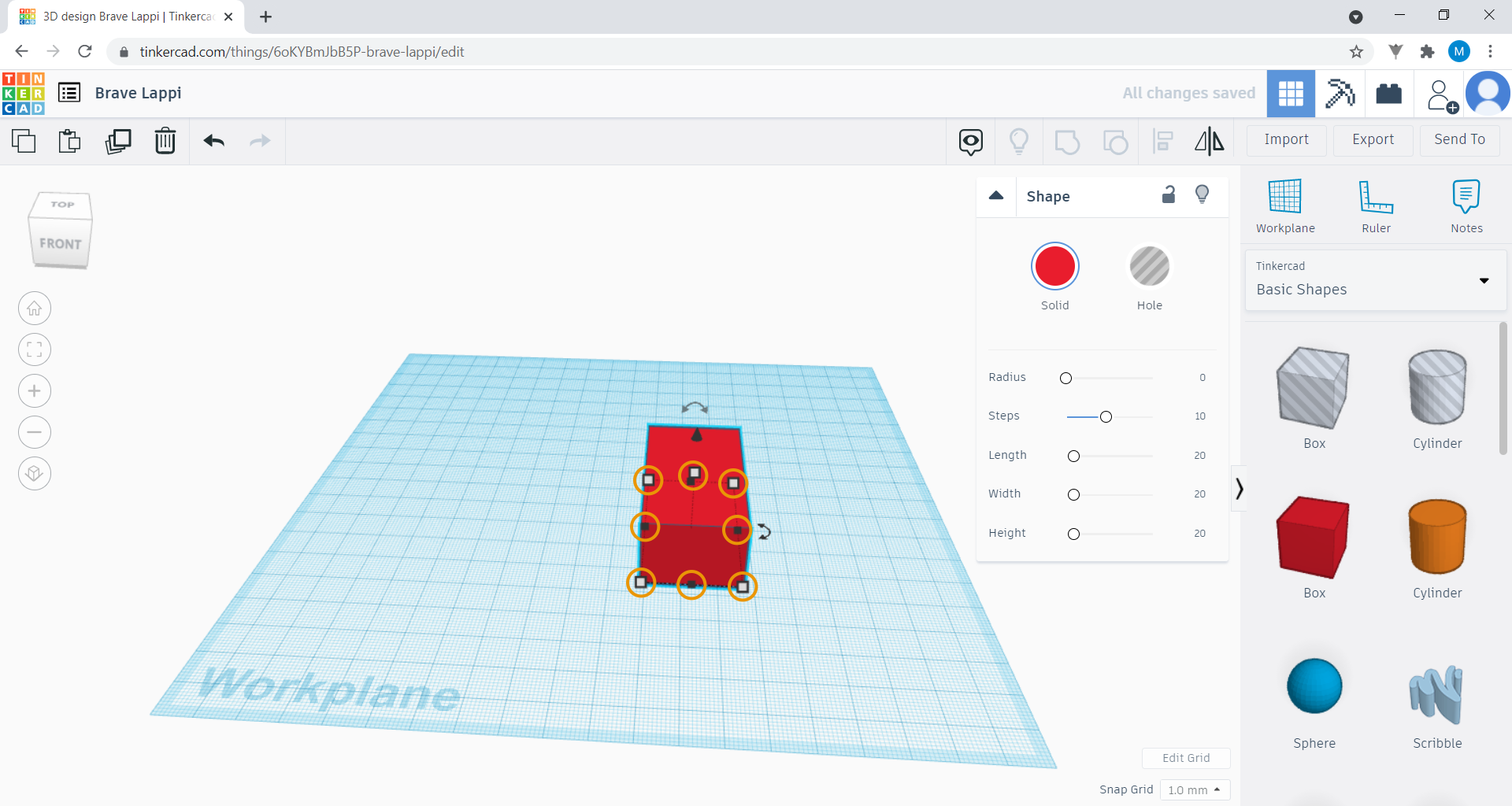
Task: Click the Duplicate and repeat icon
Action: pos(118,141)
